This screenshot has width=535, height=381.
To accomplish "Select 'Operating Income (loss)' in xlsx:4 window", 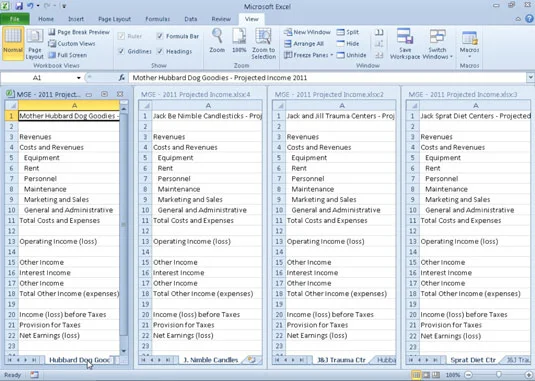I will point(192,241).
